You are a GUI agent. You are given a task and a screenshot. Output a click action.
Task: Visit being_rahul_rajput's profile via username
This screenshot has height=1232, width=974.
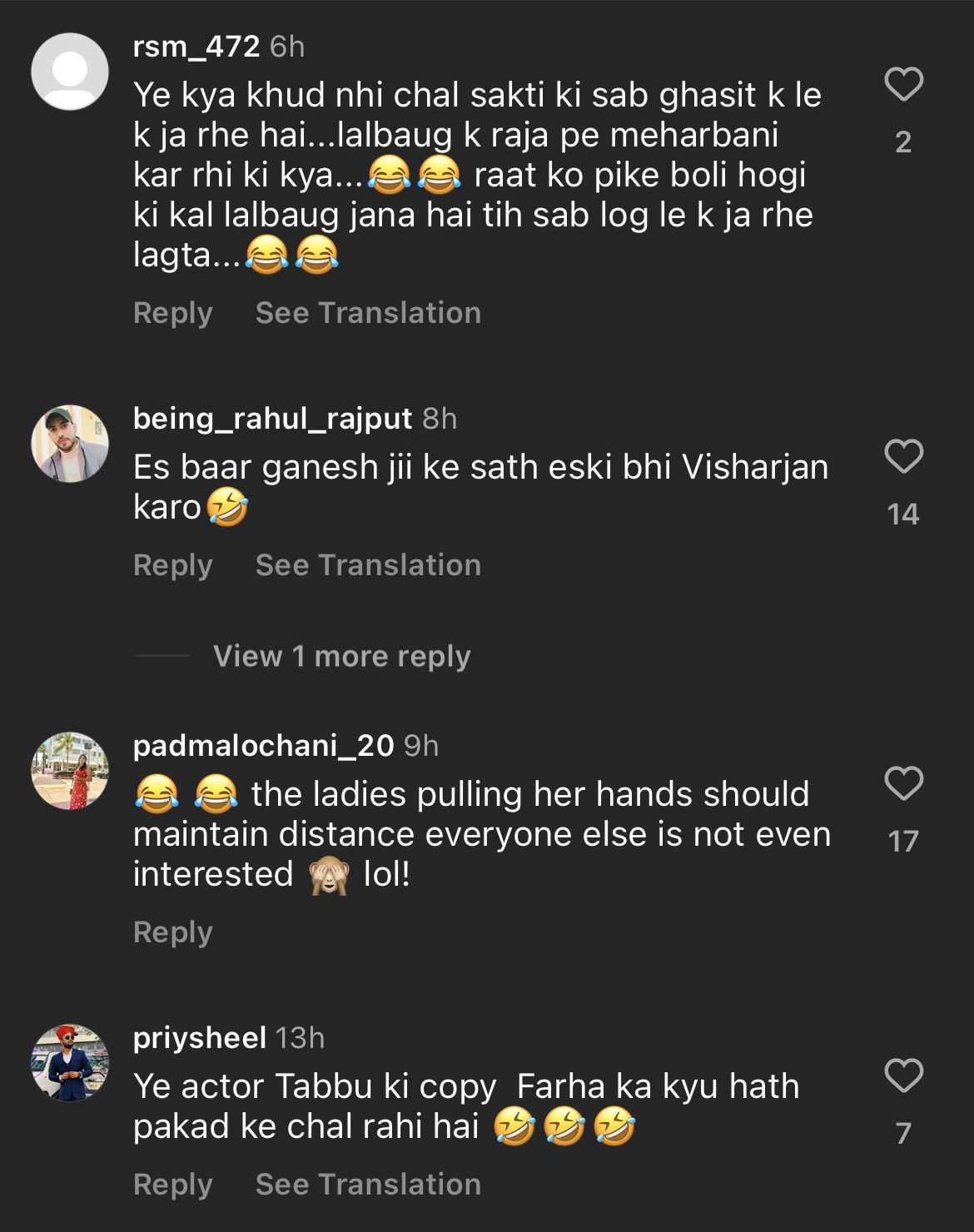pos(272,418)
